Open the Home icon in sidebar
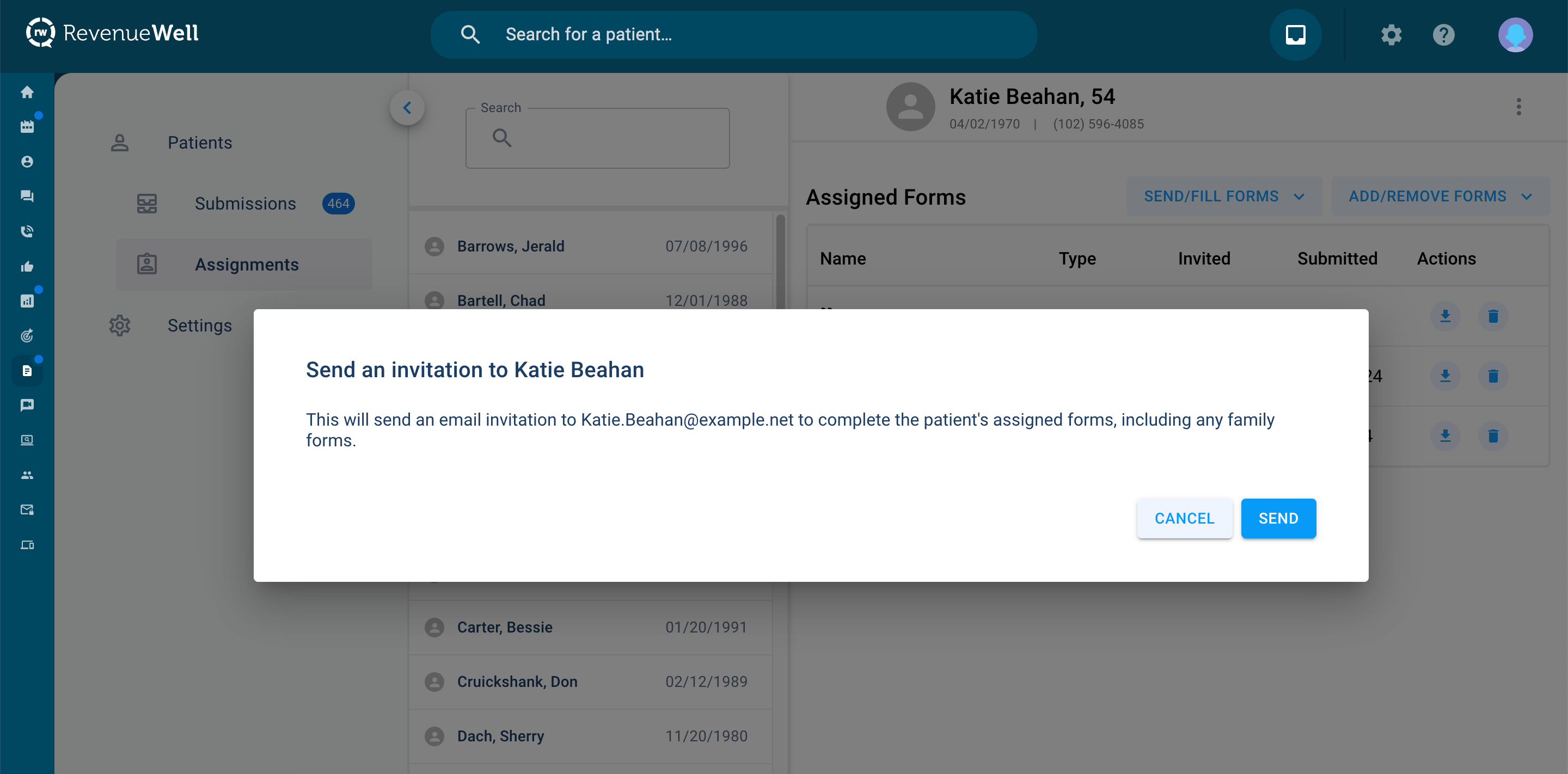This screenshot has height=774, width=1568. [27, 92]
